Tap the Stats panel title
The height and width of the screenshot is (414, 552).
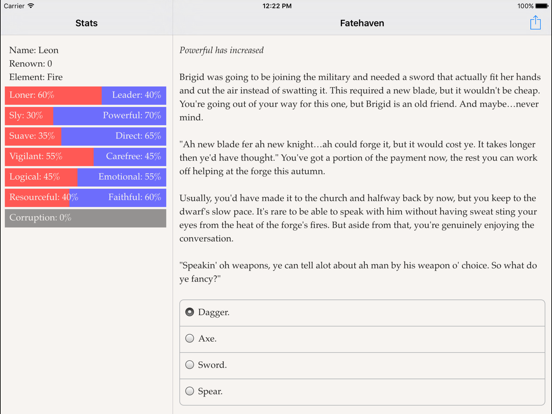tap(86, 23)
